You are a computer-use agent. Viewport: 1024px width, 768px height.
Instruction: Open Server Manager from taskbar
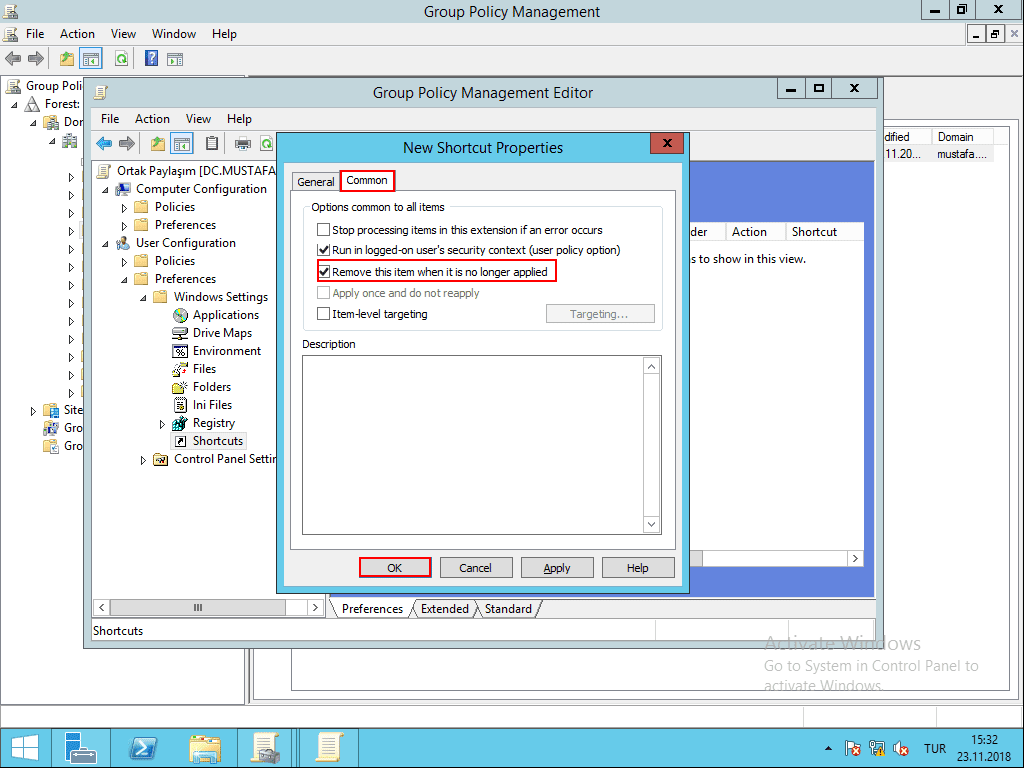point(81,748)
